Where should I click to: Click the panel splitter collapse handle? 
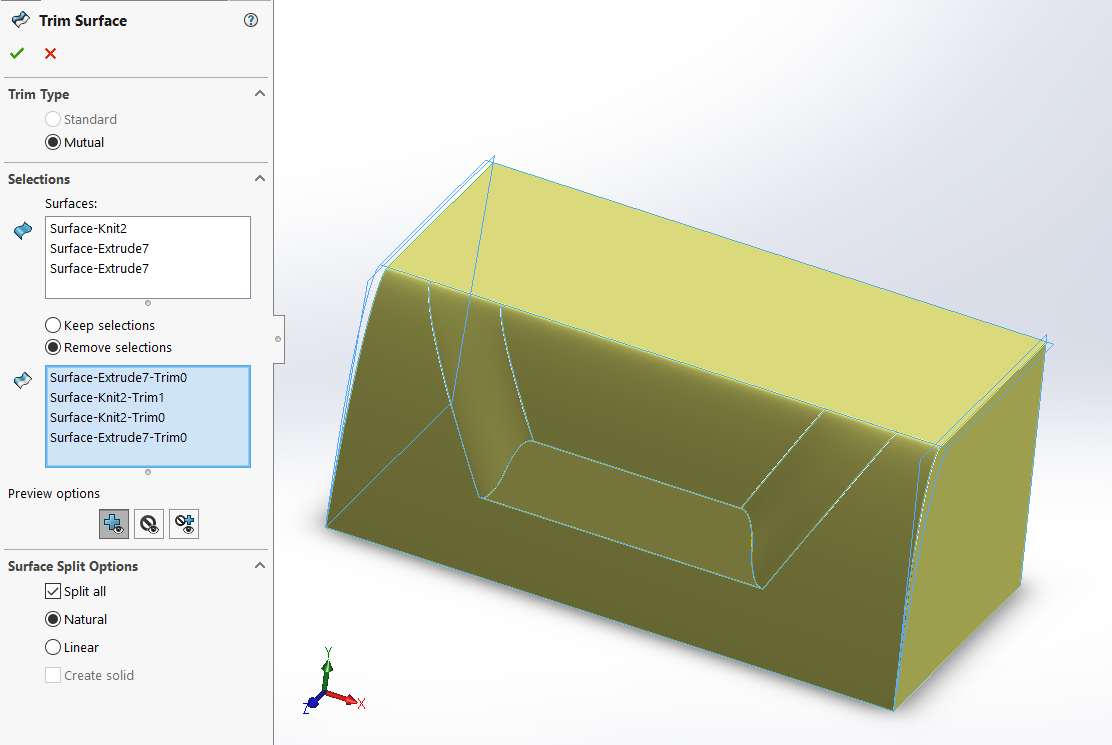pyautogui.click(x=279, y=340)
